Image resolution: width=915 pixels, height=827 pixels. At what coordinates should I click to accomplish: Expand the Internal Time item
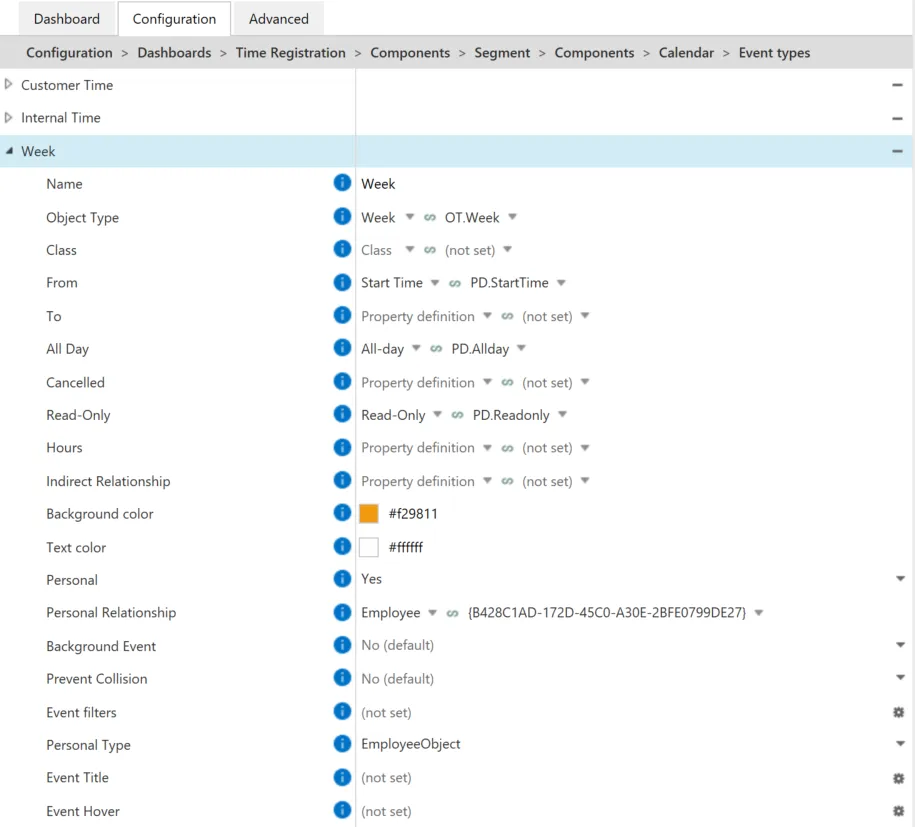(x=8, y=117)
